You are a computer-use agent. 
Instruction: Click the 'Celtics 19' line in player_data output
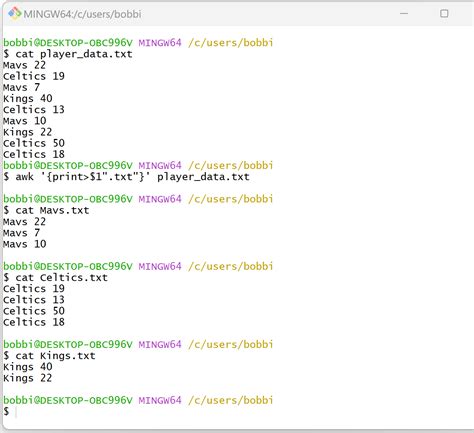pyautogui.click(x=34, y=76)
